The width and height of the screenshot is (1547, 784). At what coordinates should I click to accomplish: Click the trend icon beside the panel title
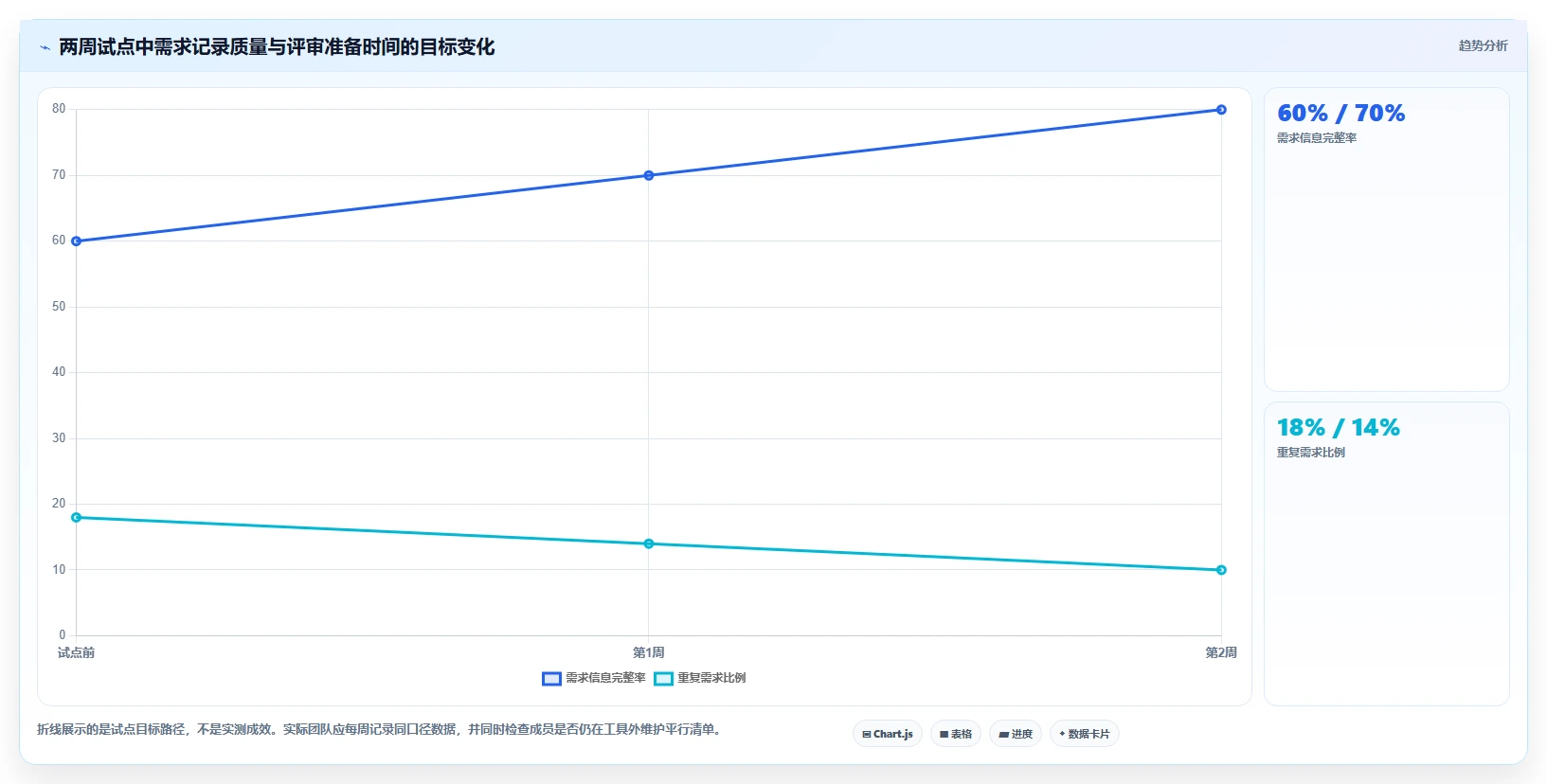(45, 47)
